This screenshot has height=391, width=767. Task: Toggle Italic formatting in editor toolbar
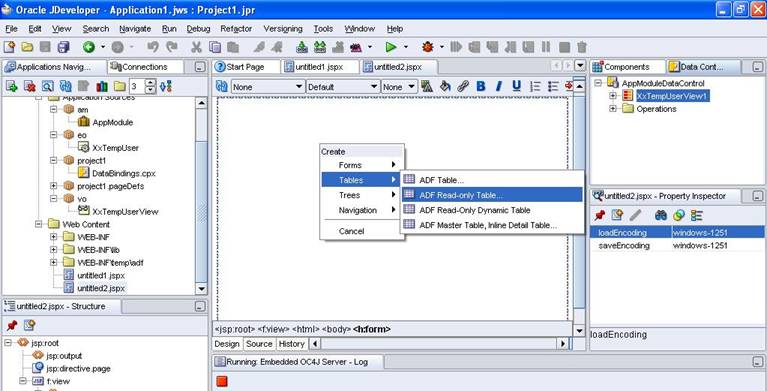[x=498, y=87]
